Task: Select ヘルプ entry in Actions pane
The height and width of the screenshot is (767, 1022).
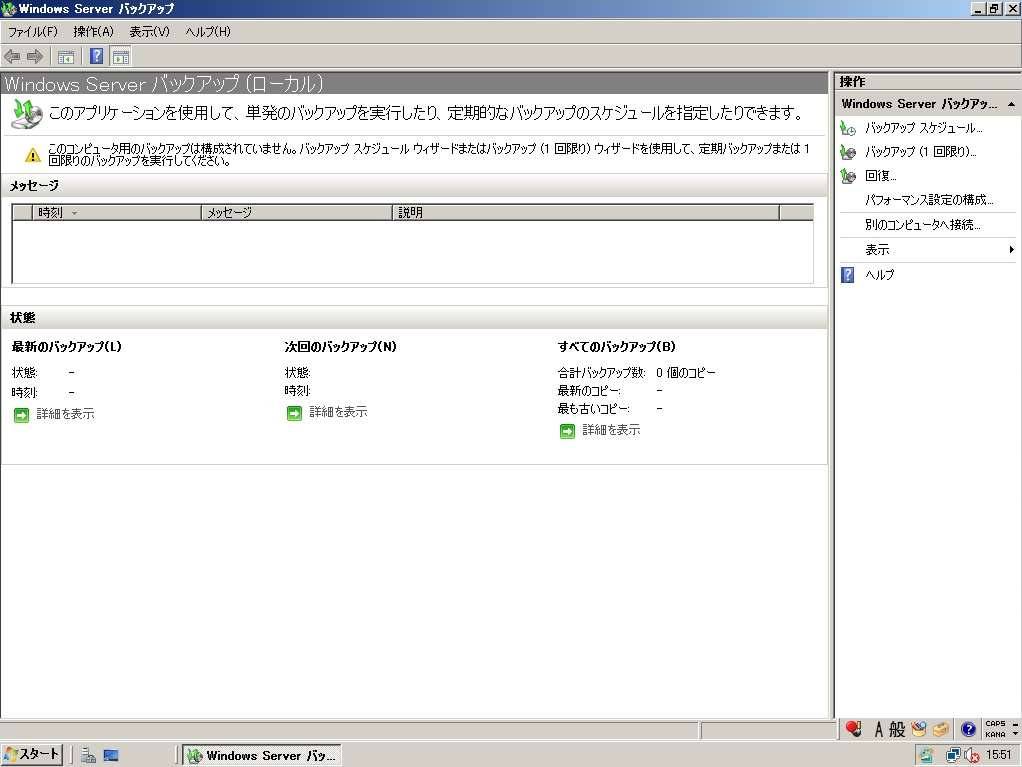Action: coord(879,275)
